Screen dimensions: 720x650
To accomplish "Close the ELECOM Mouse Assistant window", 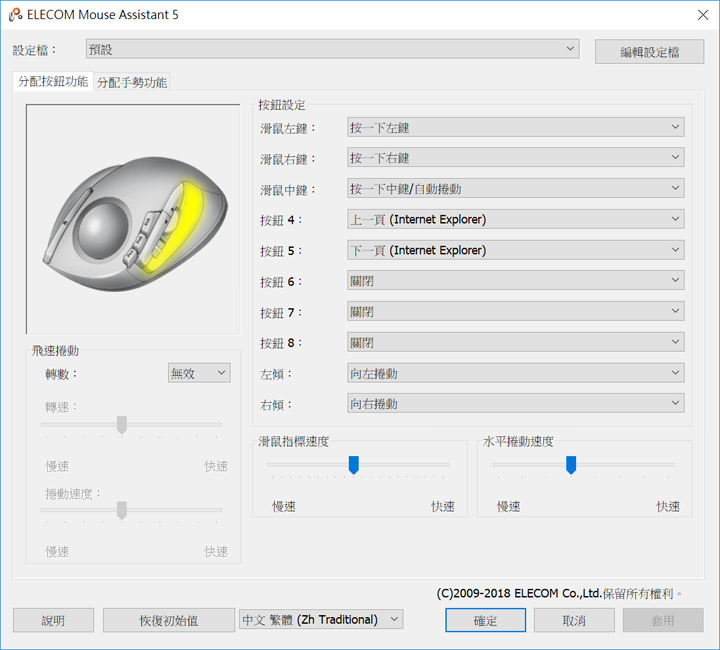I will (703, 15).
